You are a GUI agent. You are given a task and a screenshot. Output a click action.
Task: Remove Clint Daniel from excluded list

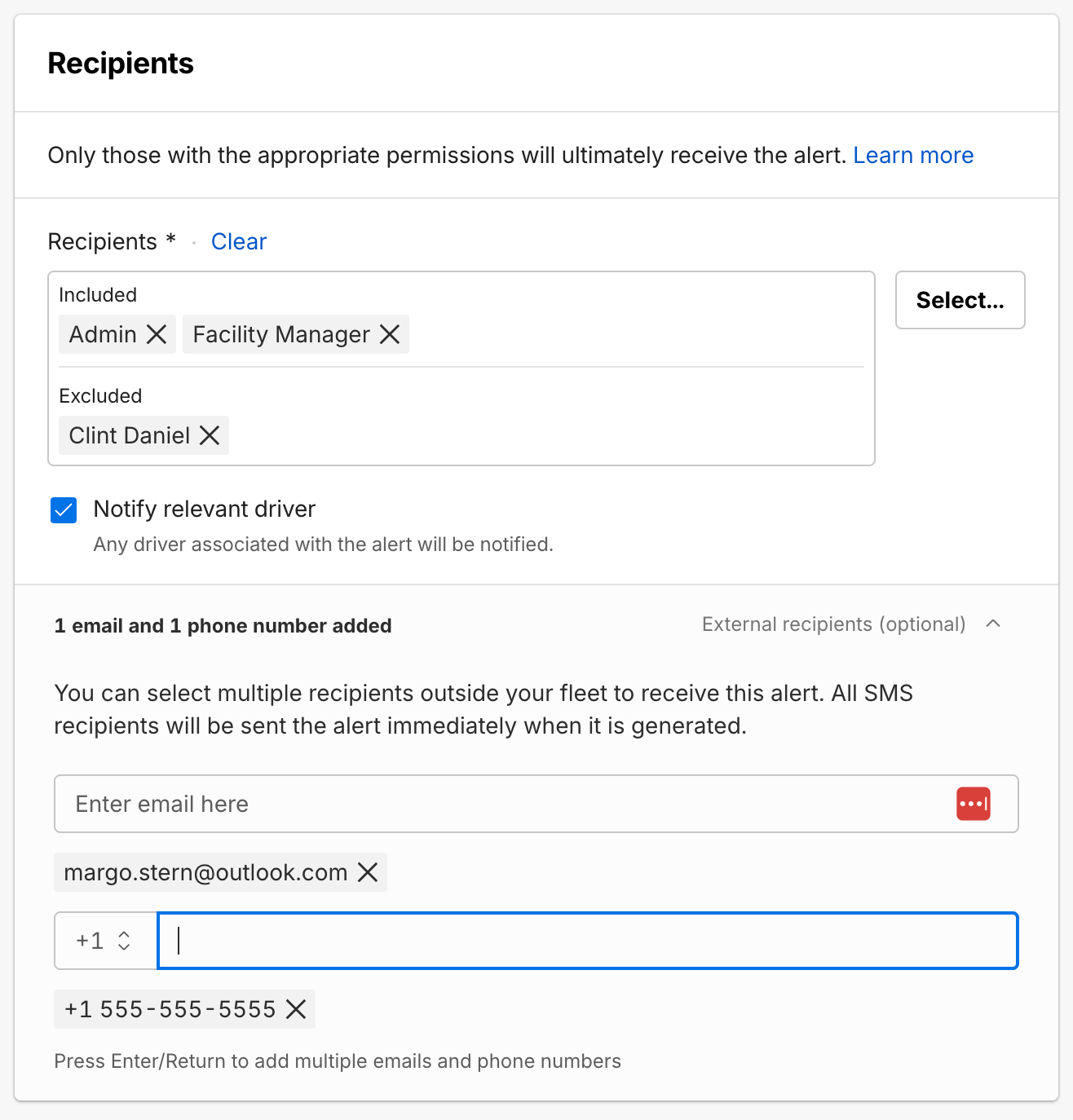(210, 435)
